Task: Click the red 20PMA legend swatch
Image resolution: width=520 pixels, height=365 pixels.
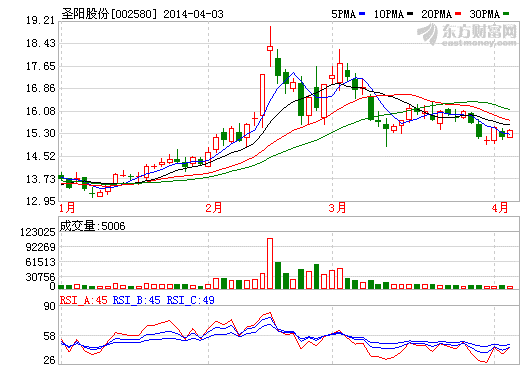Action: 458,14
